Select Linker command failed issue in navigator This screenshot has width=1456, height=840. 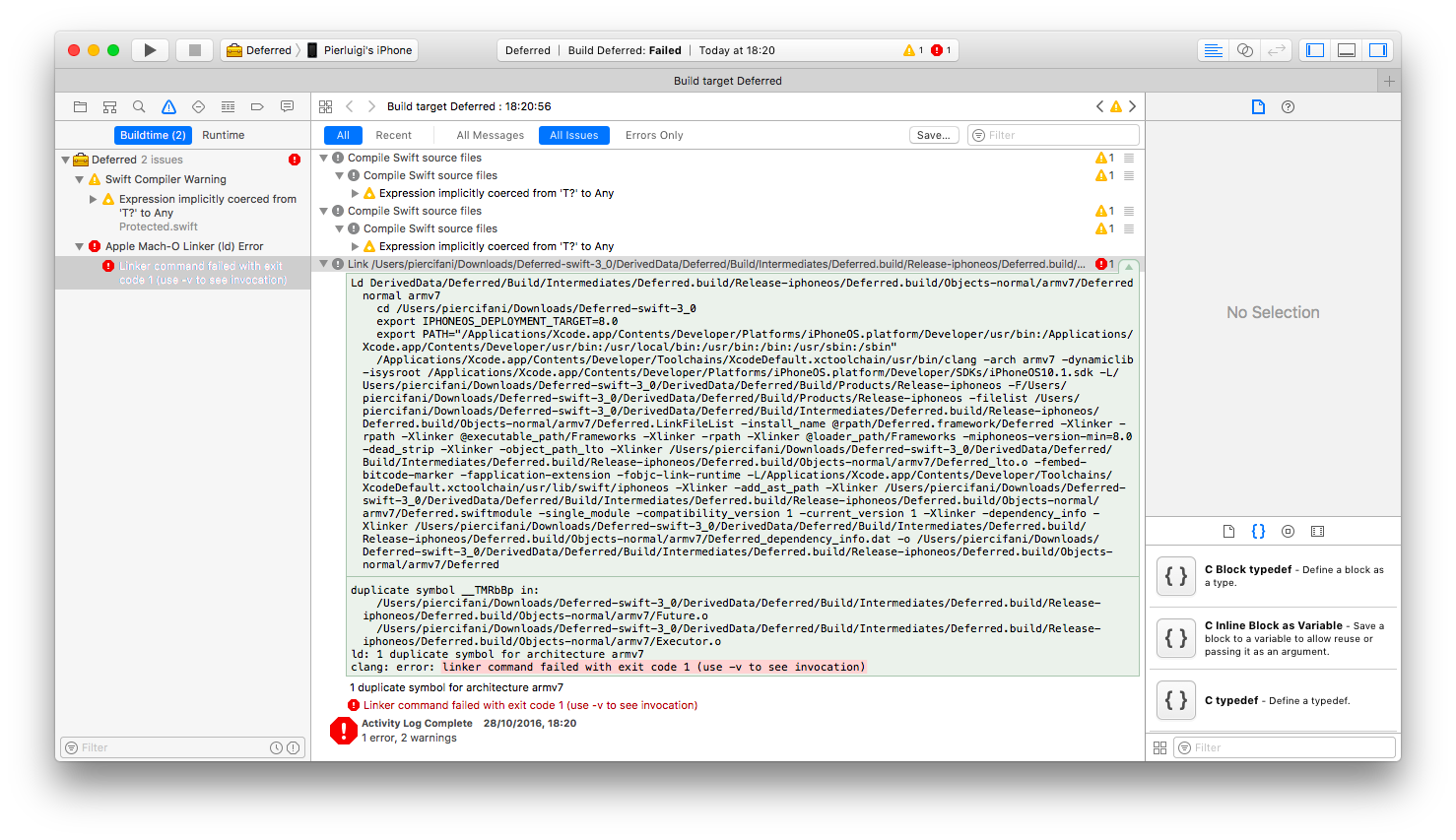pos(183,273)
